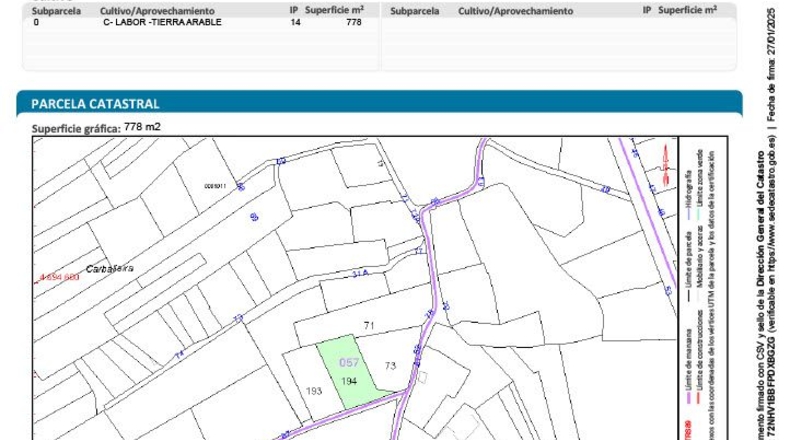
Task: Click the IP value '14' in the table
Action: [295, 22]
